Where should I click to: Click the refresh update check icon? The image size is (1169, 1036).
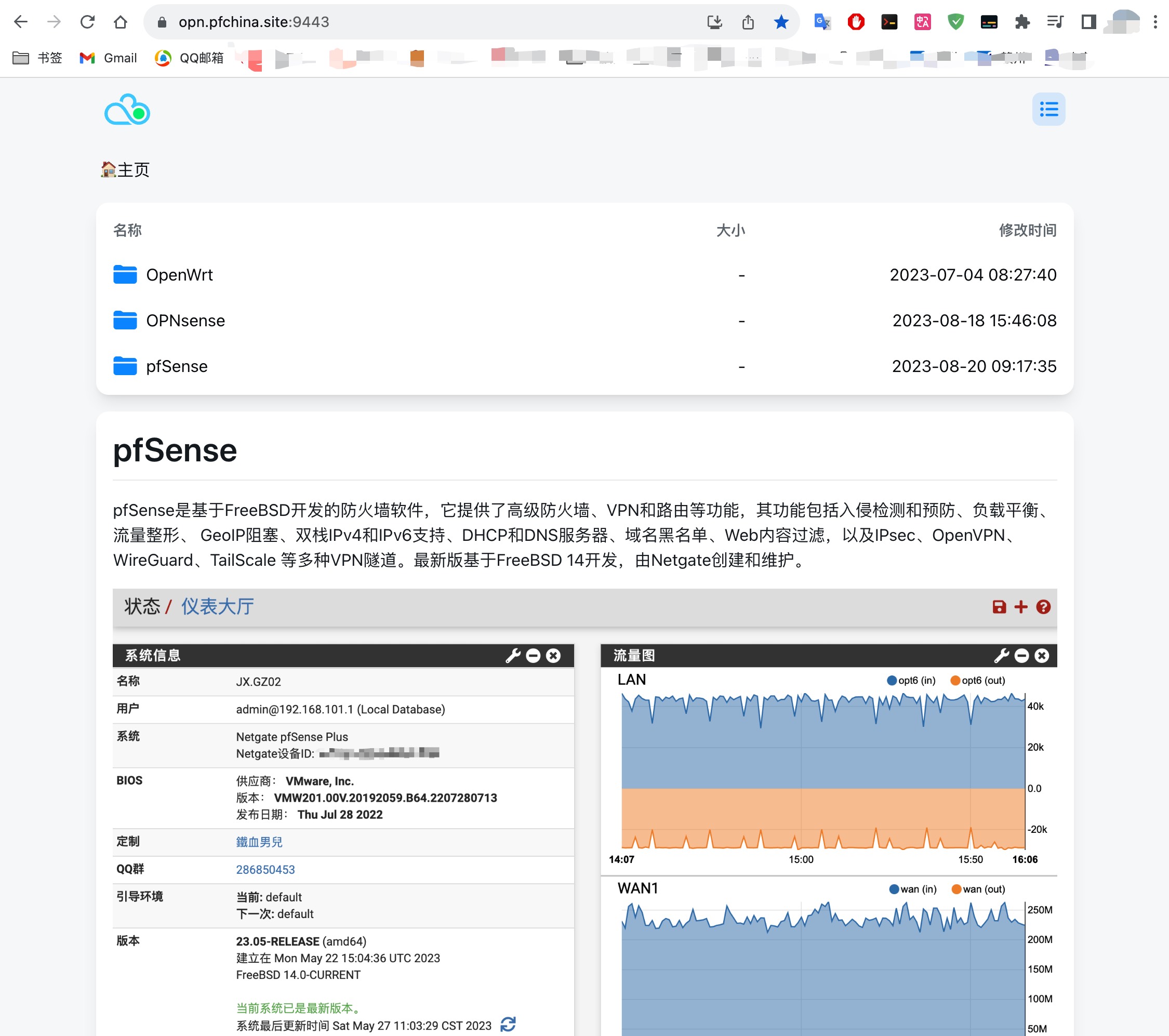[x=507, y=1024]
